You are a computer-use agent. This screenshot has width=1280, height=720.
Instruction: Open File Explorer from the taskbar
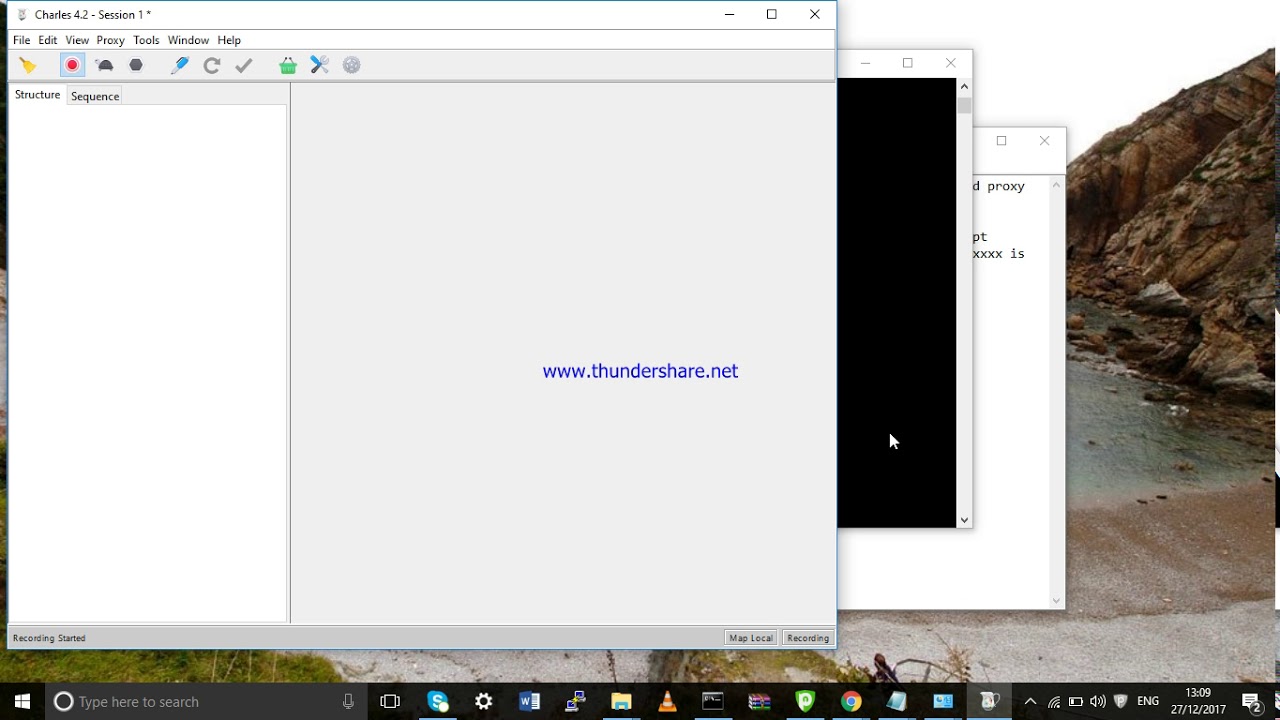621,702
